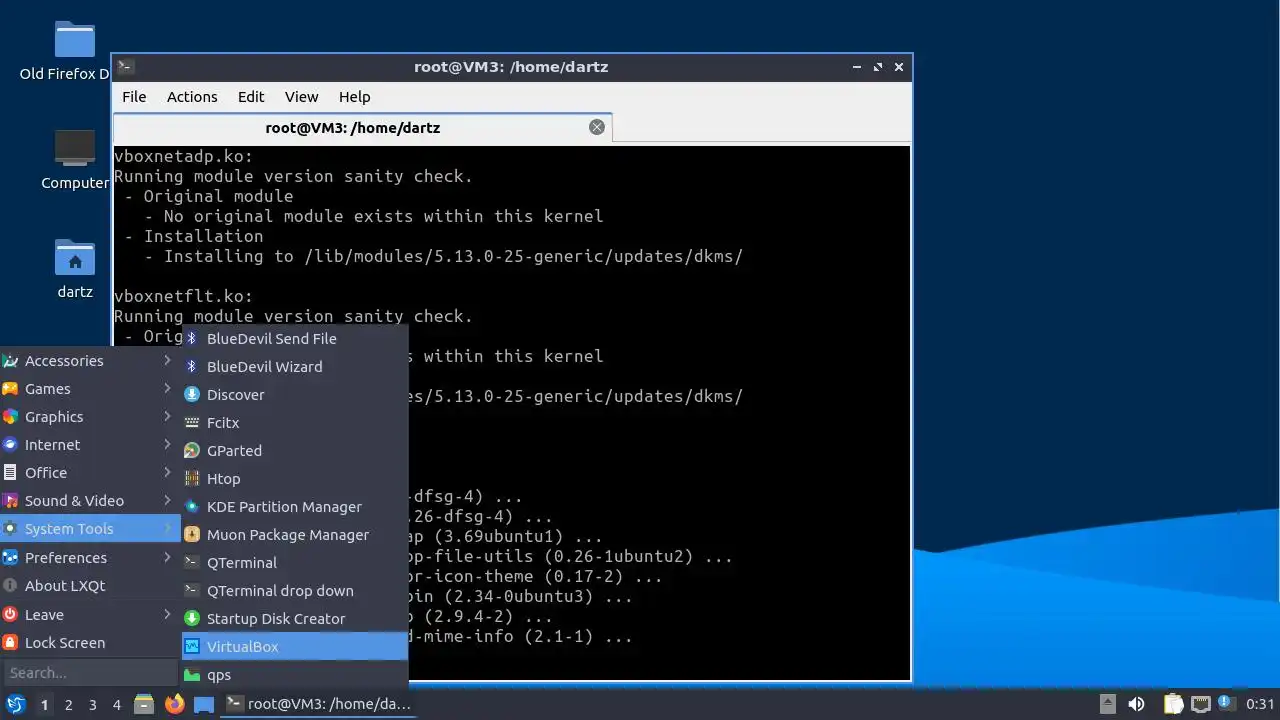Select the root@VM3: /home/dartz terminal tab
The image size is (1280, 720).
coord(362,128)
